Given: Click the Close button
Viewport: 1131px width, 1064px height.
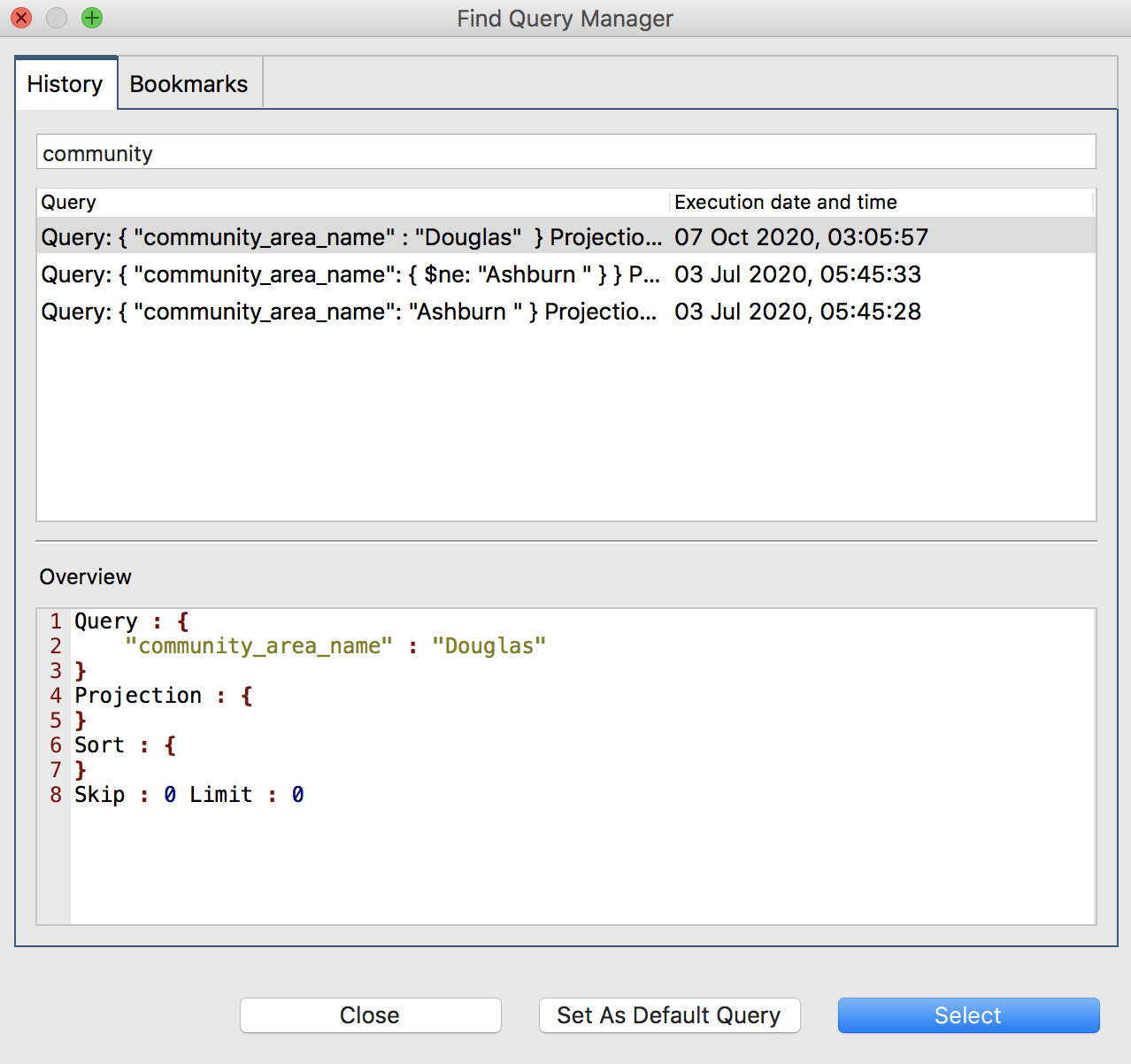Looking at the screenshot, I should tap(370, 1015).
